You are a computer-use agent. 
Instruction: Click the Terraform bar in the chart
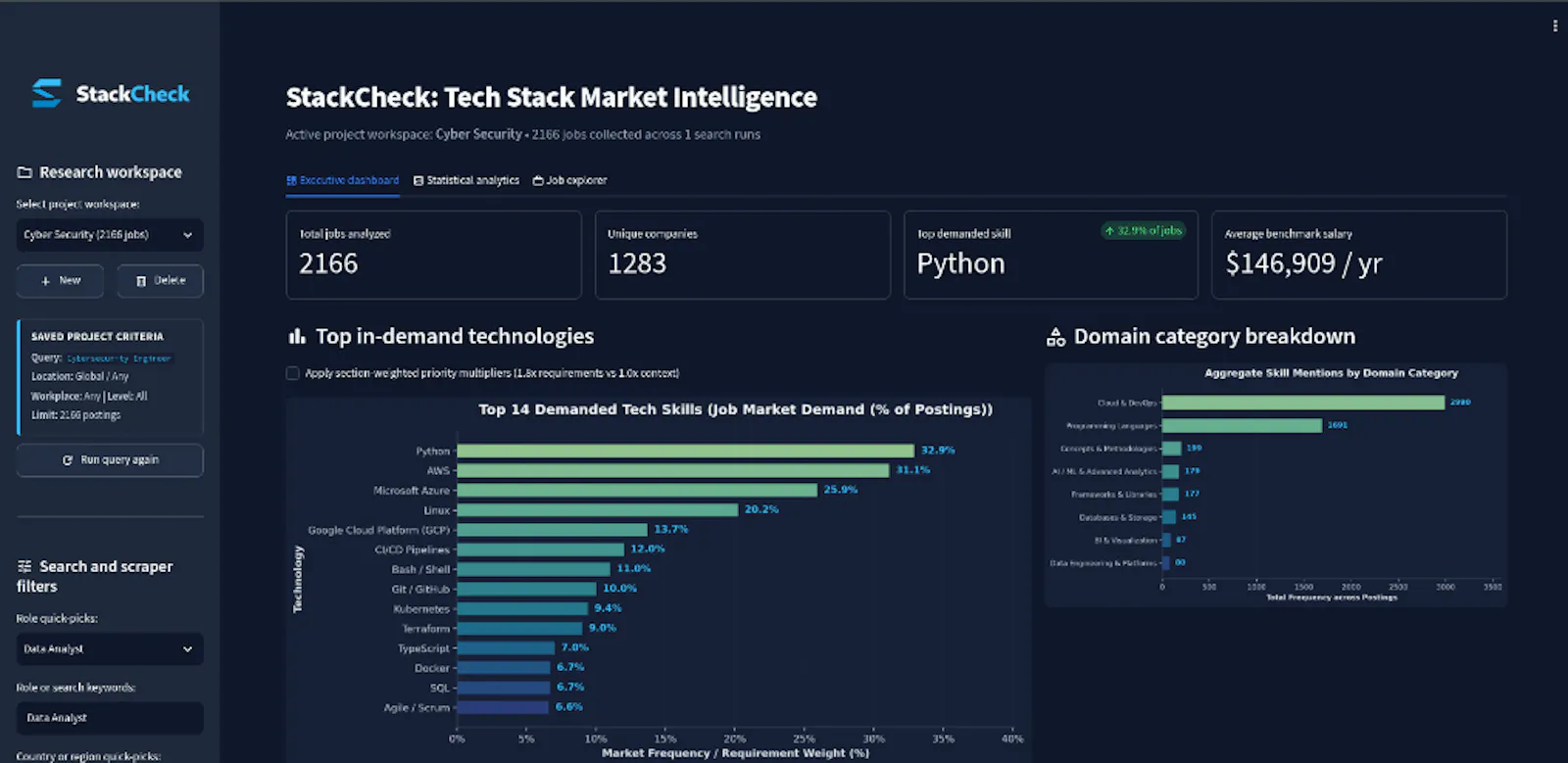coord(519,628)
